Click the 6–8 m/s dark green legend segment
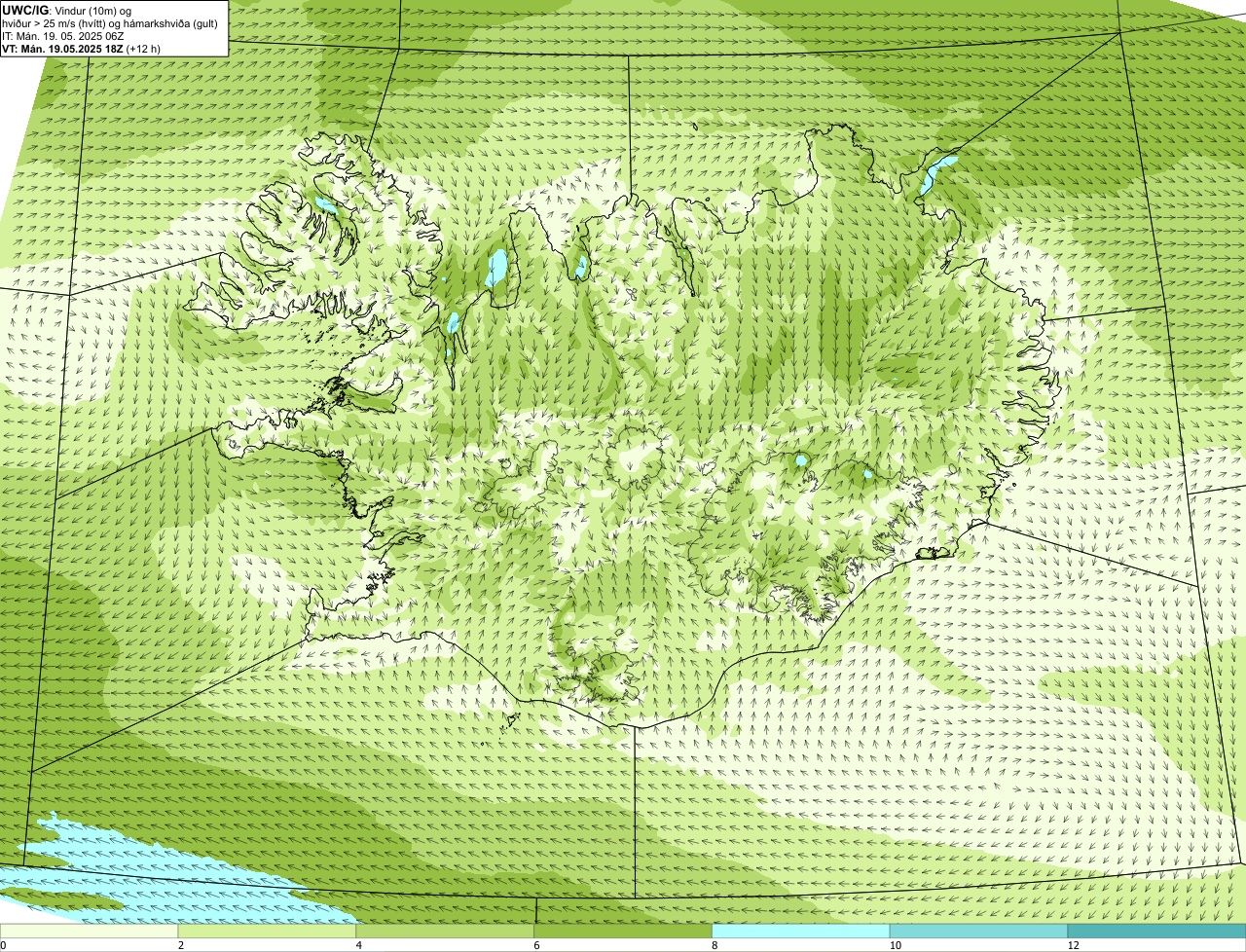1246x952 pixels. click(623, 931)
